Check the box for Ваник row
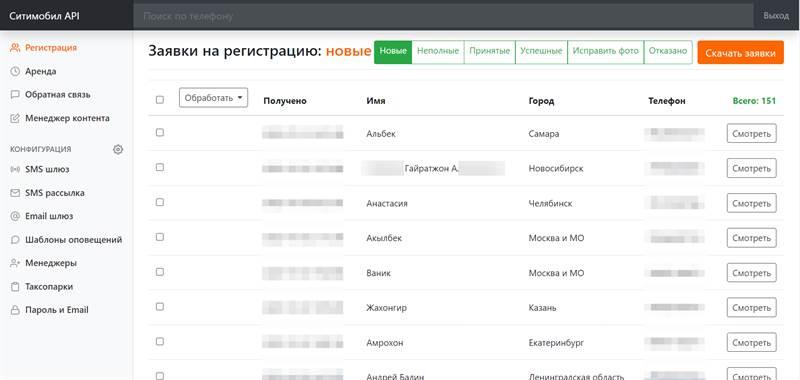Viewport: 800px width, 380px height. pyautogui.click(x=160, y=272)
